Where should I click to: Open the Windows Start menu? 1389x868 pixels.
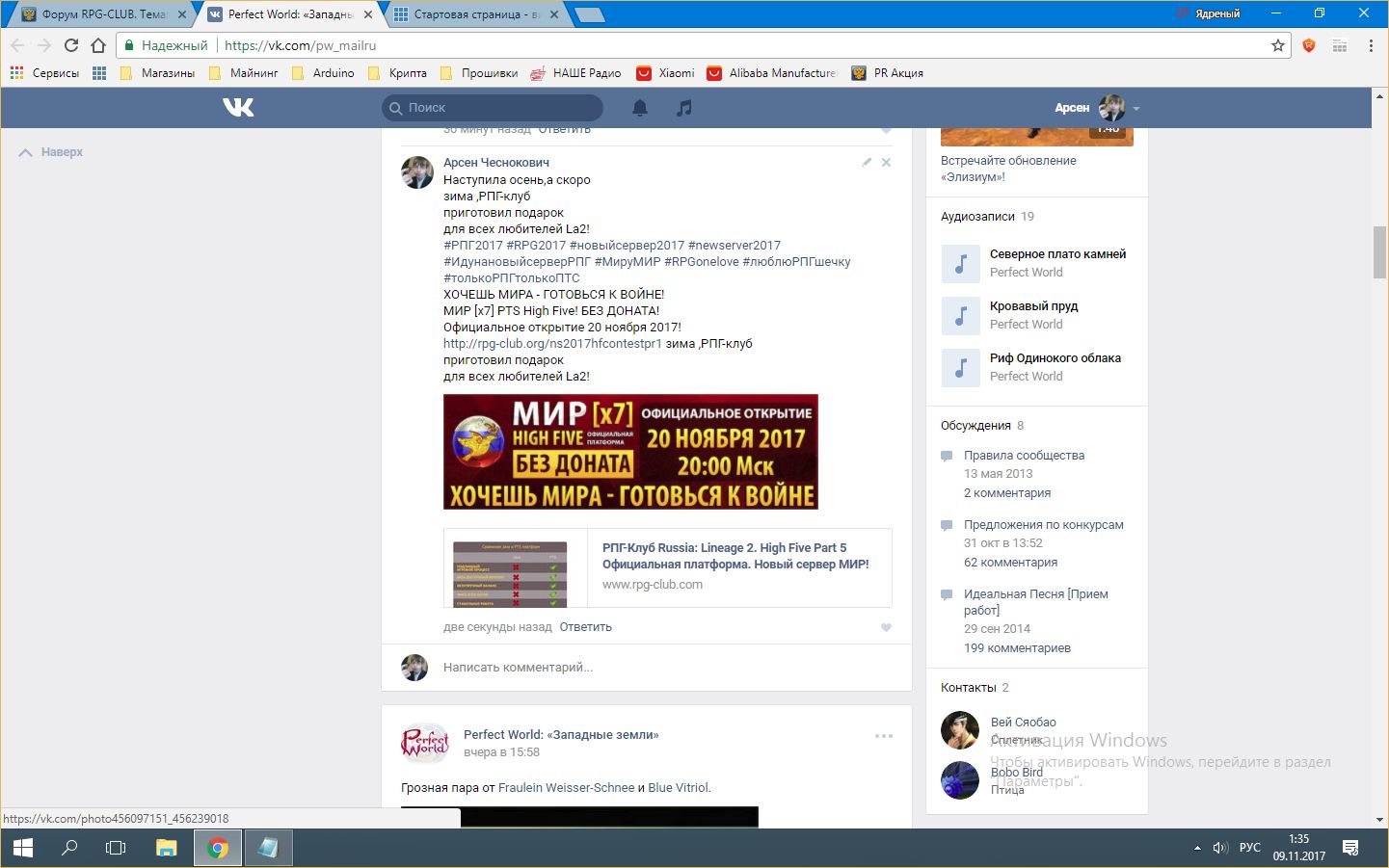(x=23, y=848)
